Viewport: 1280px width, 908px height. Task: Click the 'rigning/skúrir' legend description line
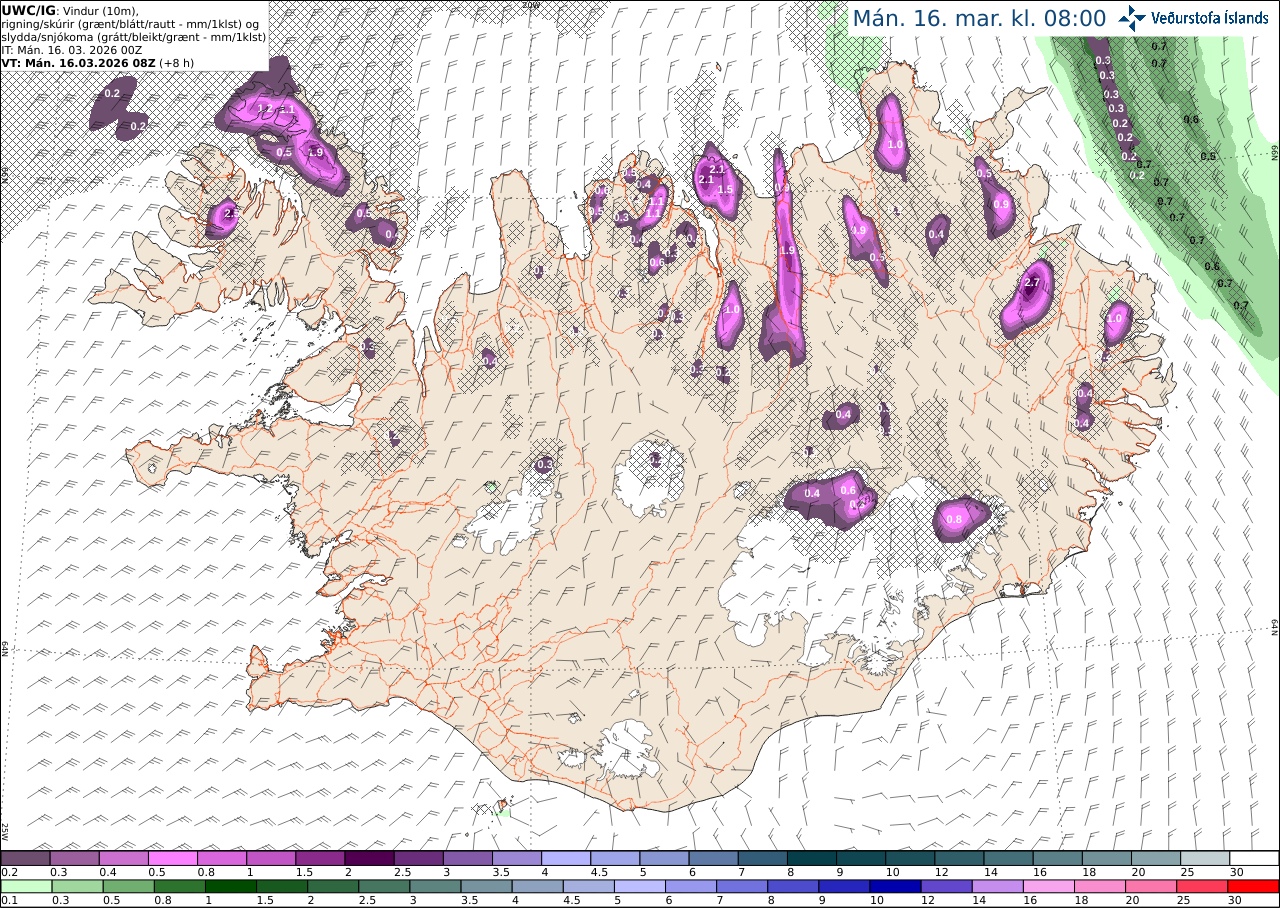tap(132, 23)
